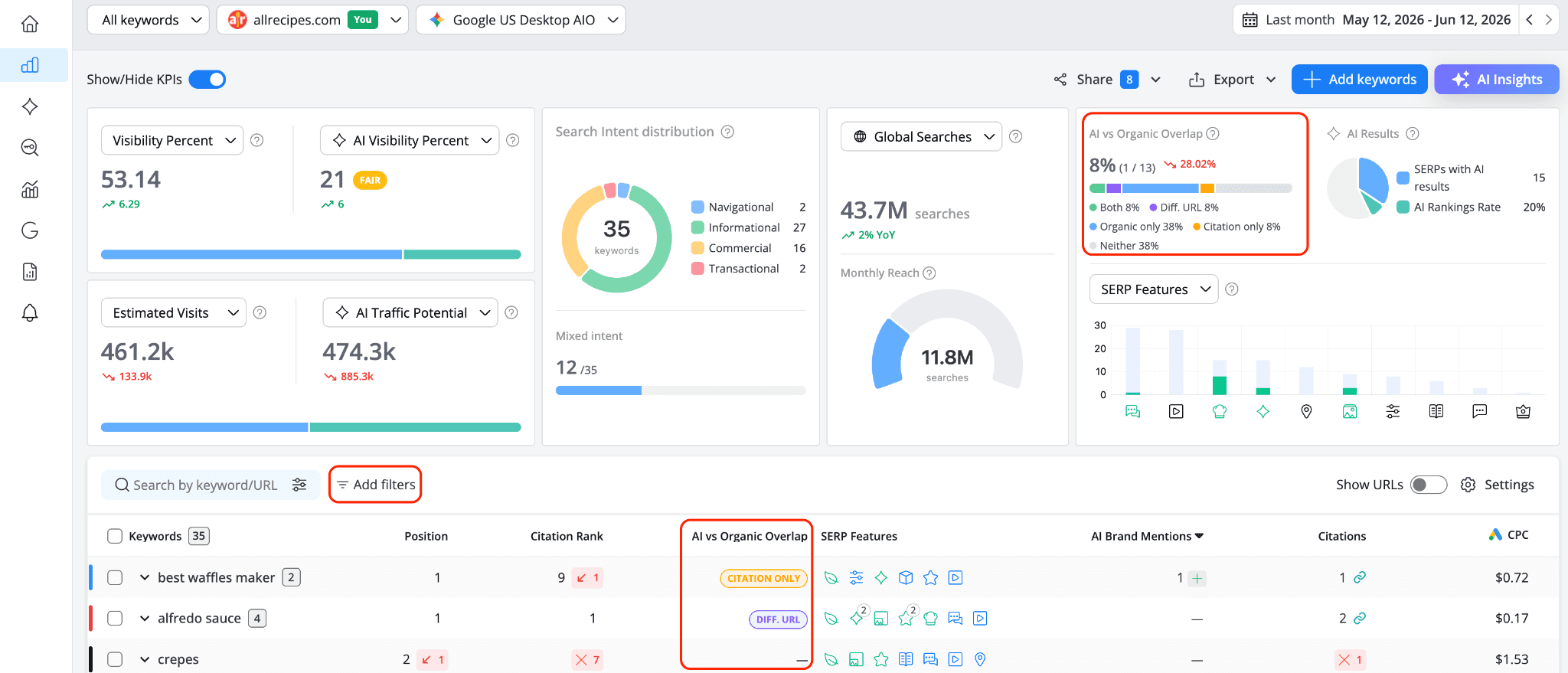Expand the crepes keyword row
Viewport: 1568px width, 673px height.
[145, 659]
